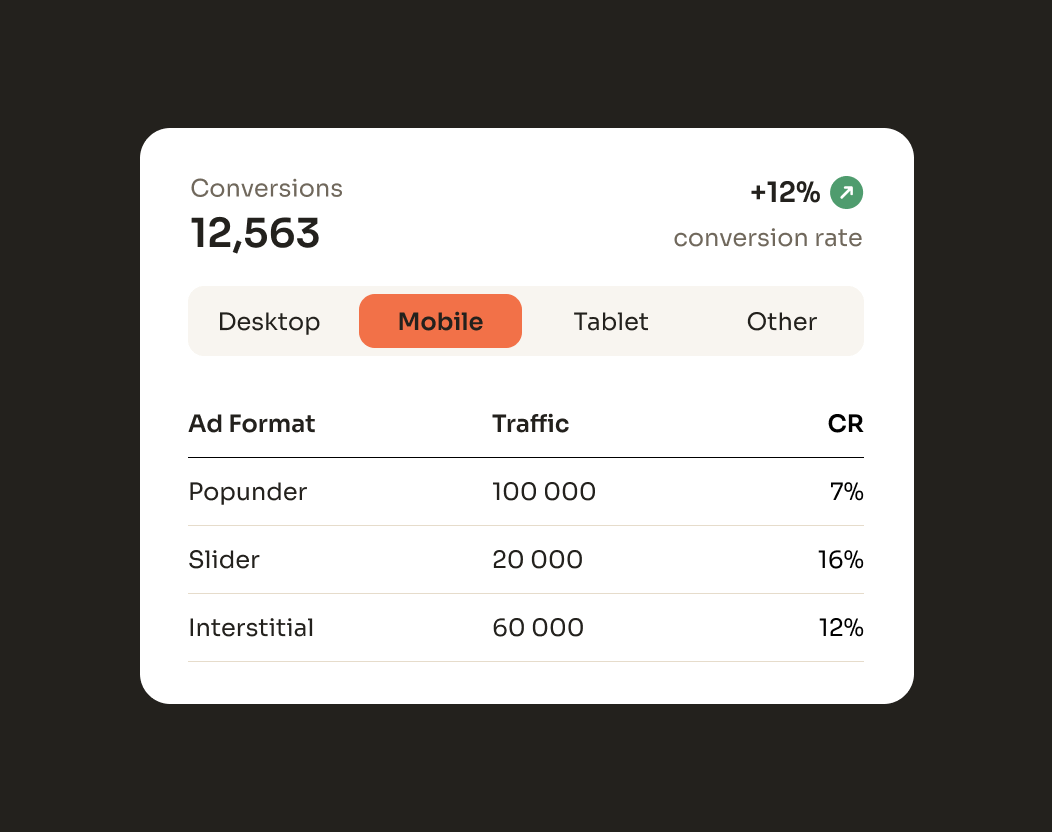Click the 60 000 traffic value
Viewport: 1052px width, 832px height.
[x=538, y=628]
